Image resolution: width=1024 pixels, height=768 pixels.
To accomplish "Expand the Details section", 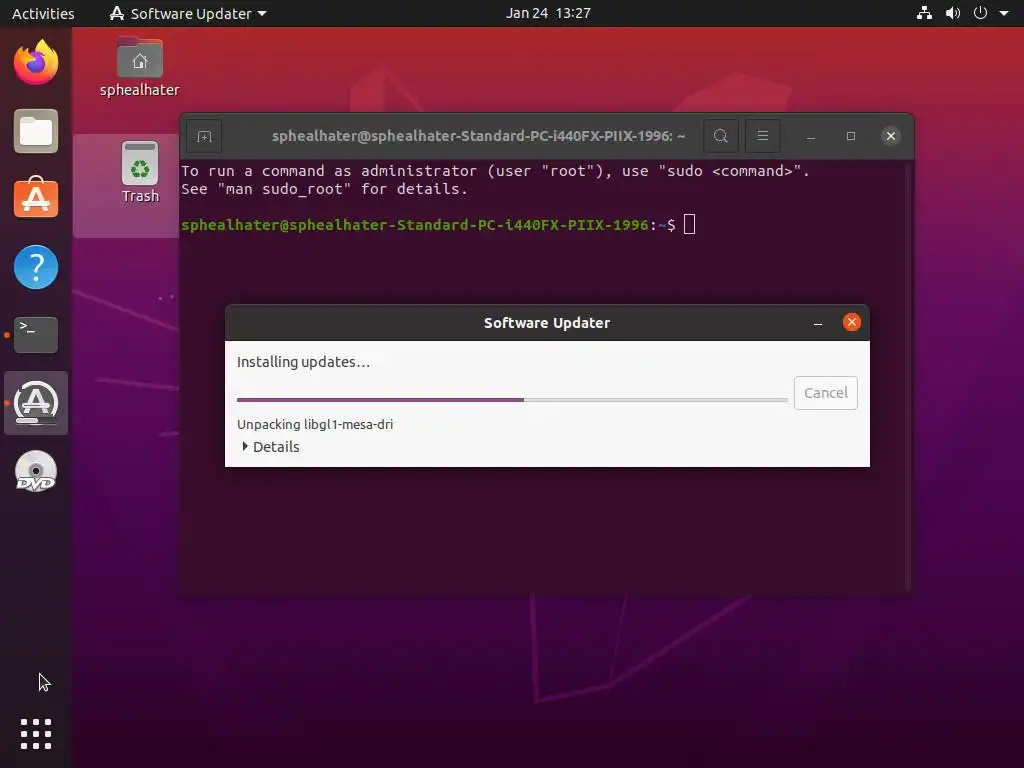I will coord(270,447).
